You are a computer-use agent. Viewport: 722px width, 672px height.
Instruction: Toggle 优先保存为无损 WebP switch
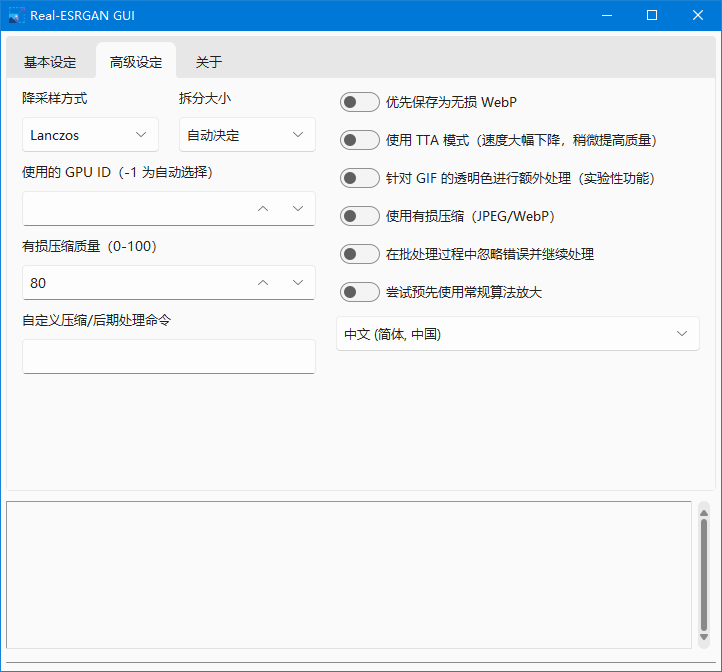[x=360, y=102]
